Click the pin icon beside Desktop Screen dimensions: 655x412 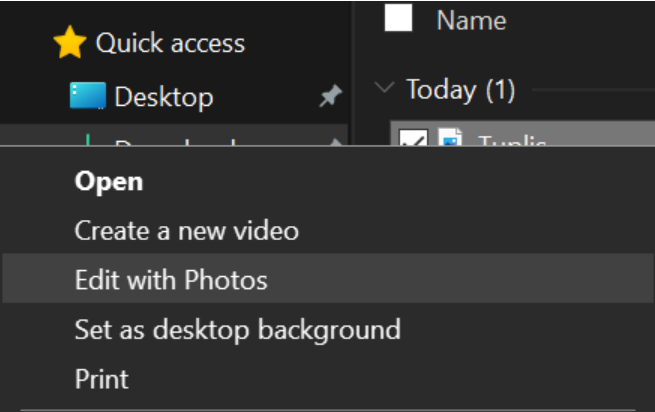pos(329,96)
